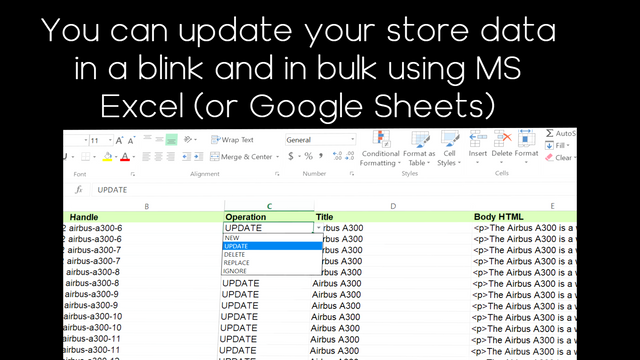Click the formula bar showing UPDATE
The image size is (640, 360).
pos(334,190)
